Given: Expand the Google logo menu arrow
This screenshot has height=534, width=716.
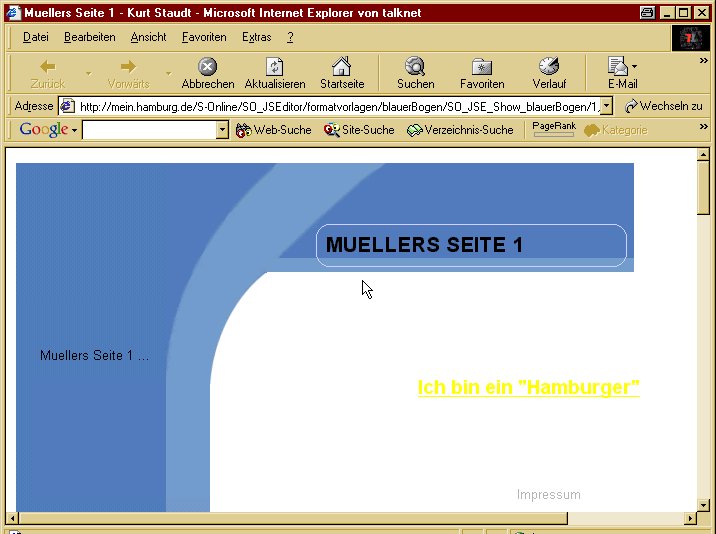Looking at the screenshot, I should coord(74,131).
